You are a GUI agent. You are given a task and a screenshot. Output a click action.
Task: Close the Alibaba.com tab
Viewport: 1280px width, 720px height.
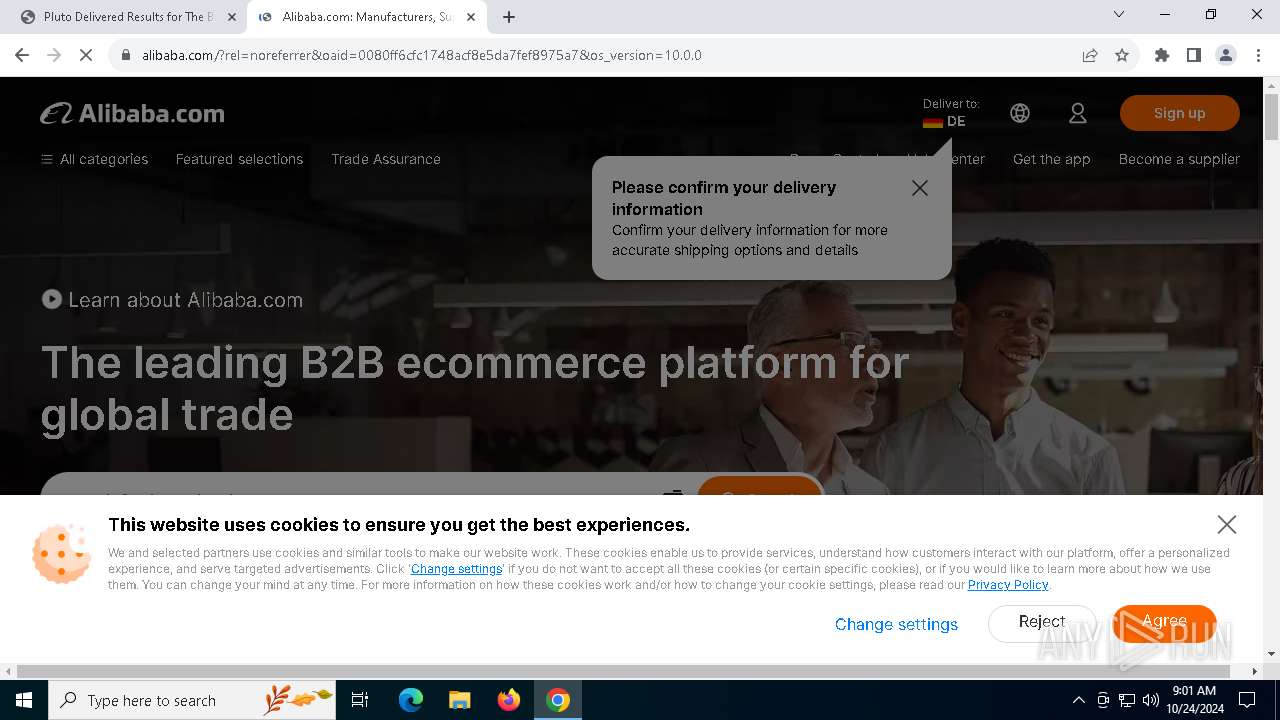(x=472, y=17)
